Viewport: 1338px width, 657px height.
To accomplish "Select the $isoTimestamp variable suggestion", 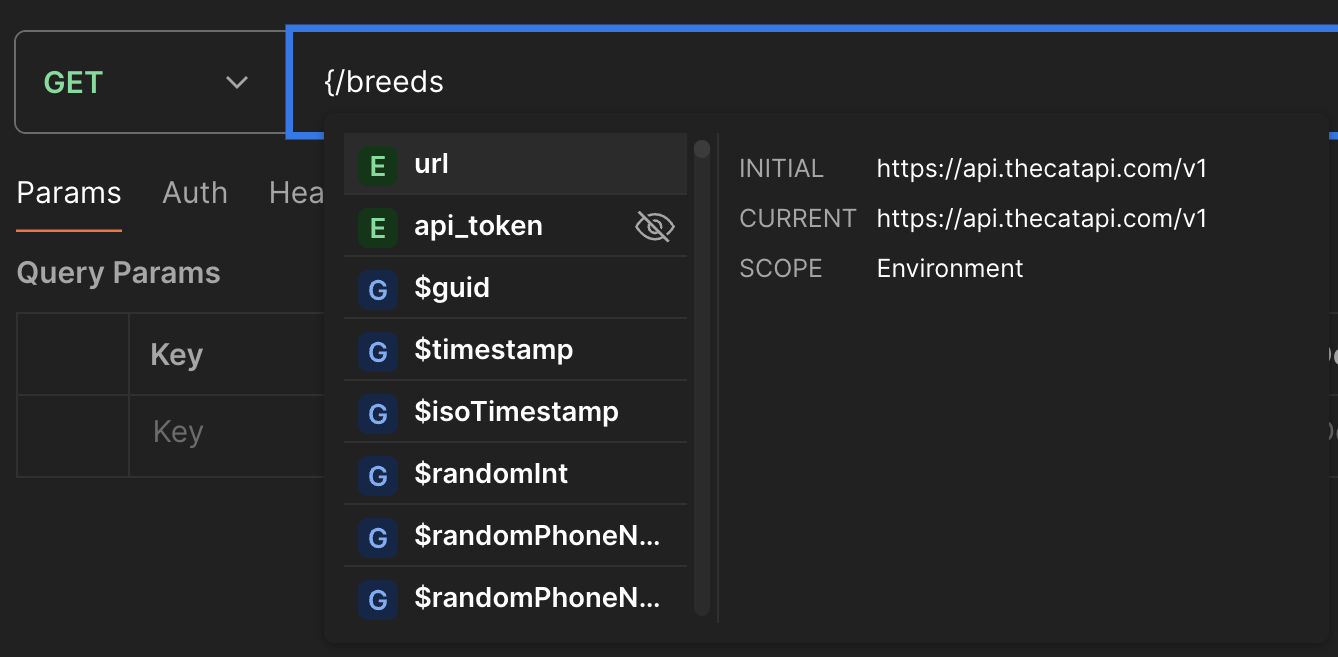I will [516, 413].
